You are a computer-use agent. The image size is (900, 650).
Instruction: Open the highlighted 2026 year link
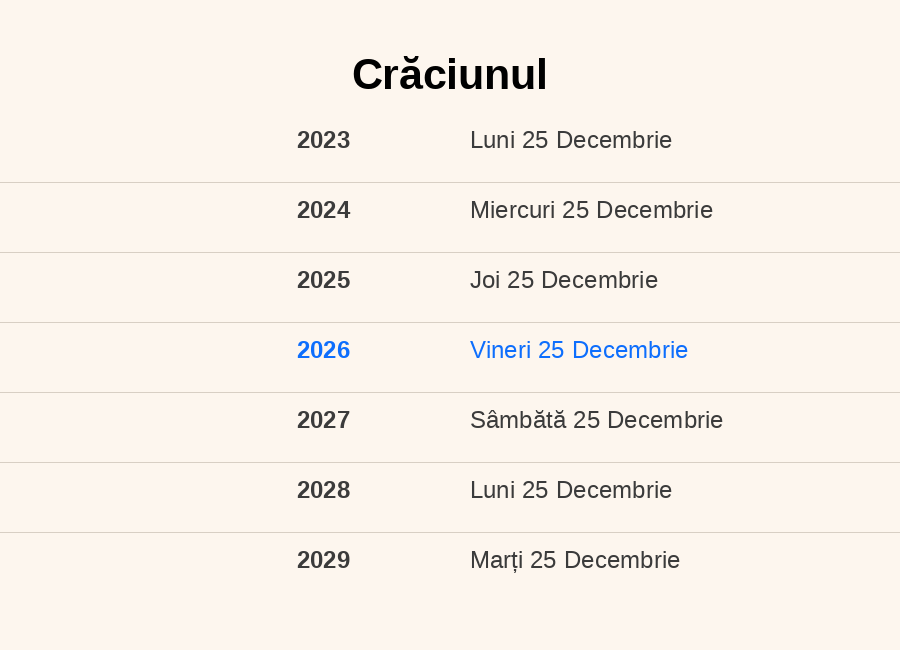pyautogui.click(x=323, y=350)
